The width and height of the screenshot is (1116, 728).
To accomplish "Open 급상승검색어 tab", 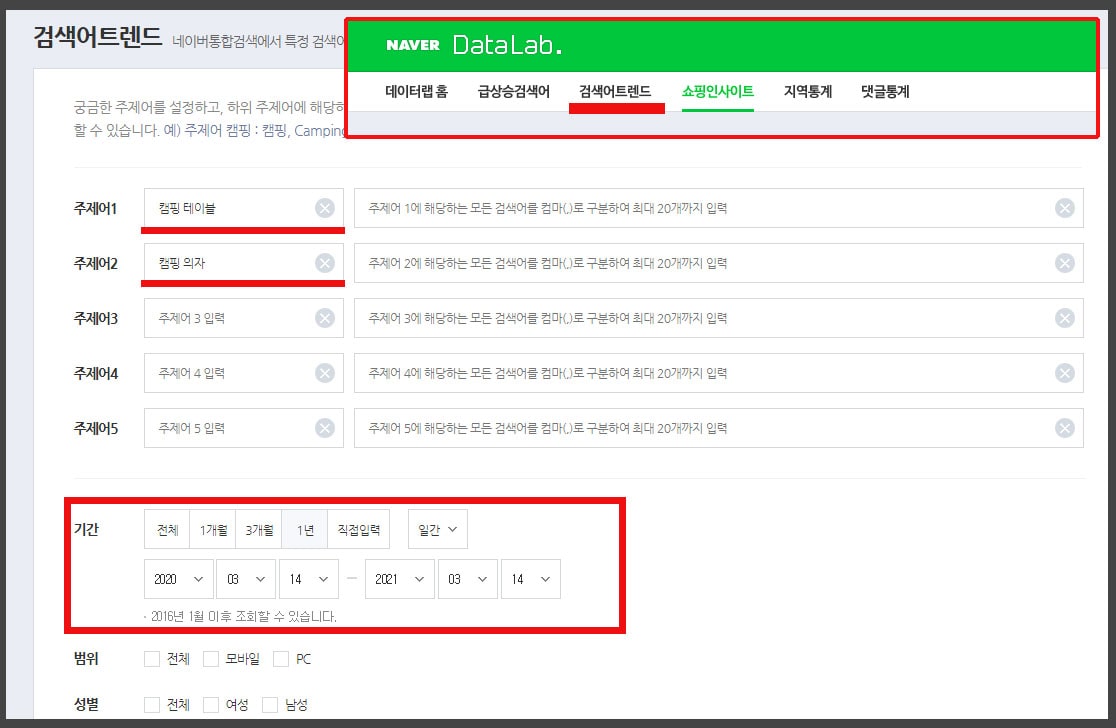I will coord(513,91).
